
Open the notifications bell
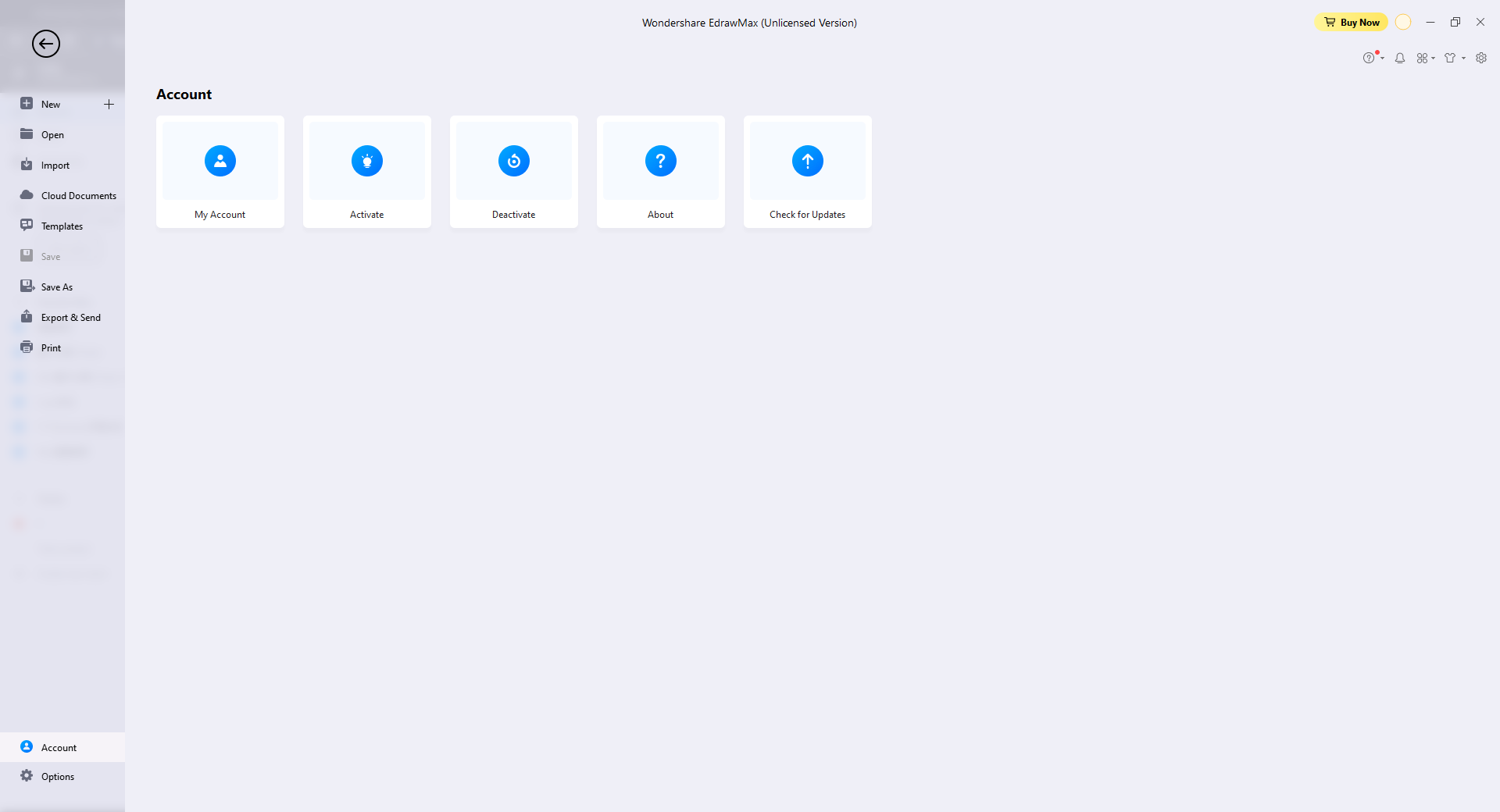click(1400, 58)
